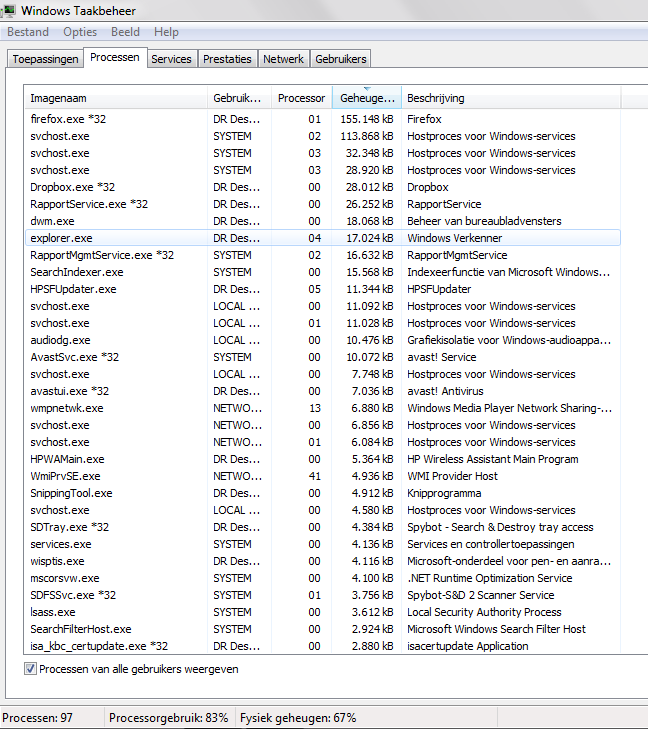Click the Windows Taakbeheer title bar icon

tap(8, 10)
